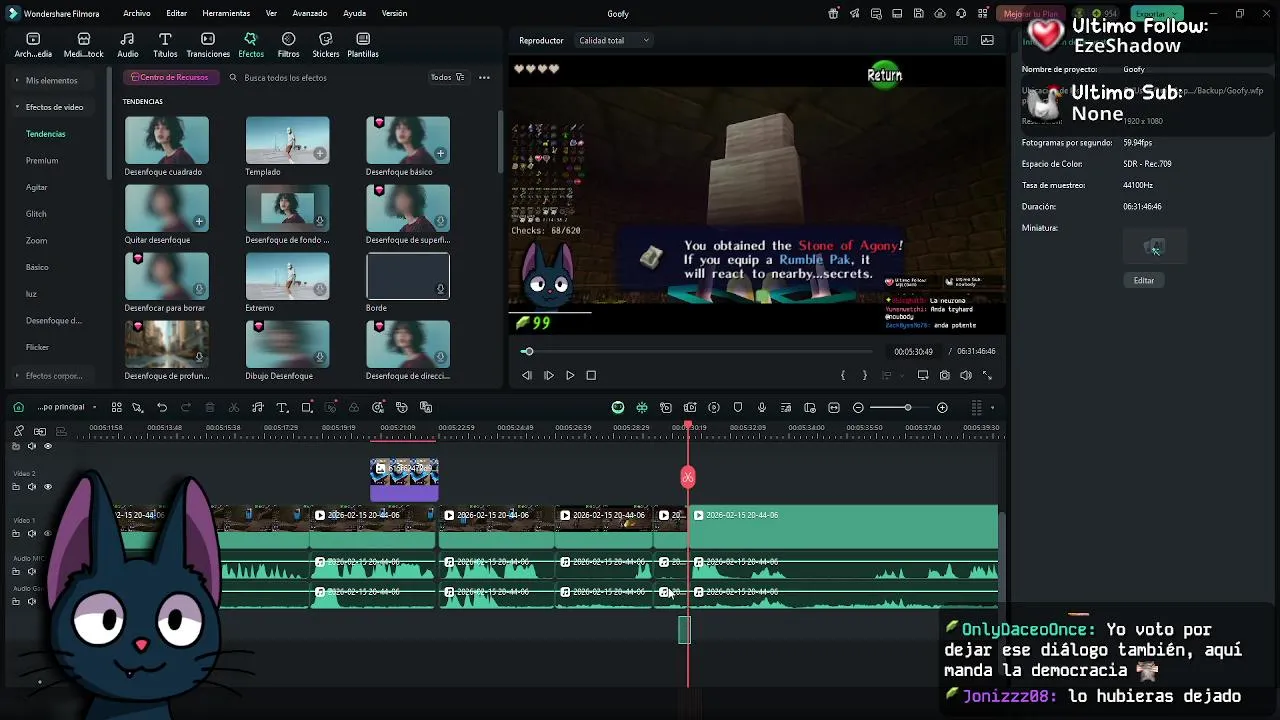Select the Premium effects category

tap(42, 160)
